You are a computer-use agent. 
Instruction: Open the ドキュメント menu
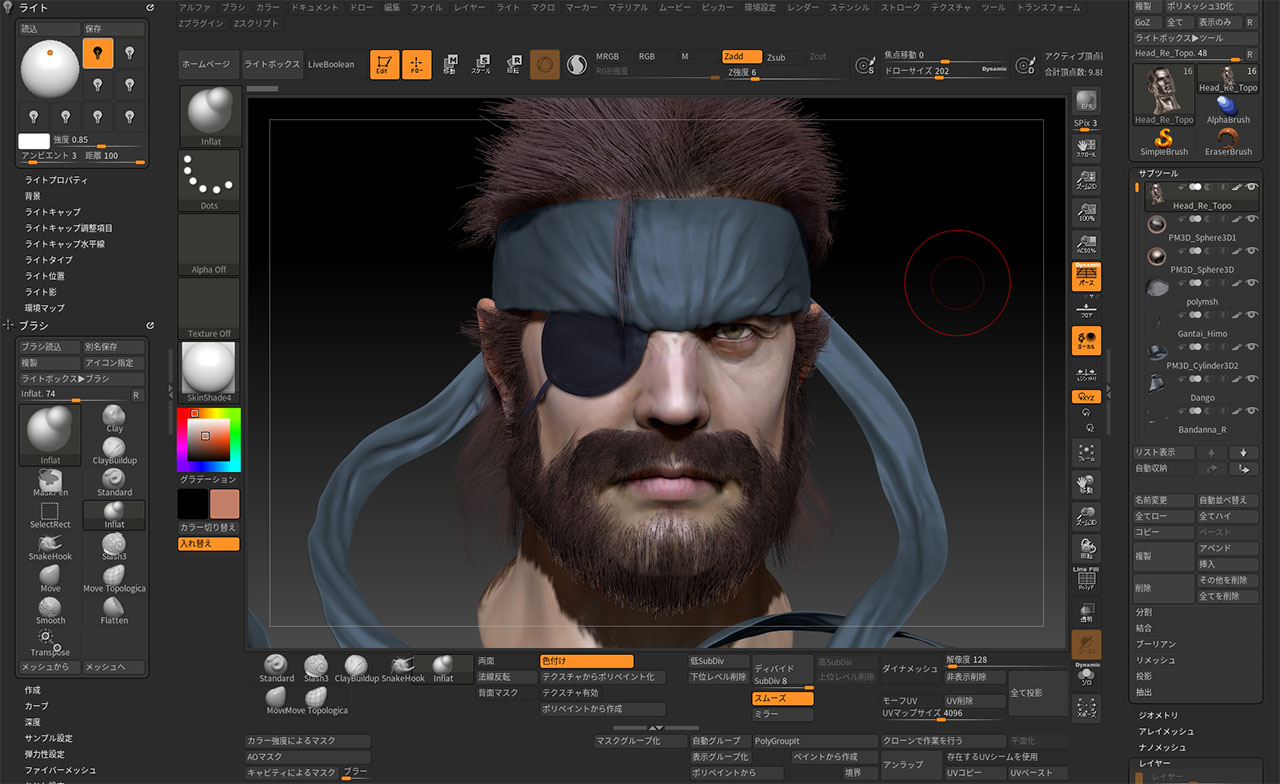pos(315,7)
